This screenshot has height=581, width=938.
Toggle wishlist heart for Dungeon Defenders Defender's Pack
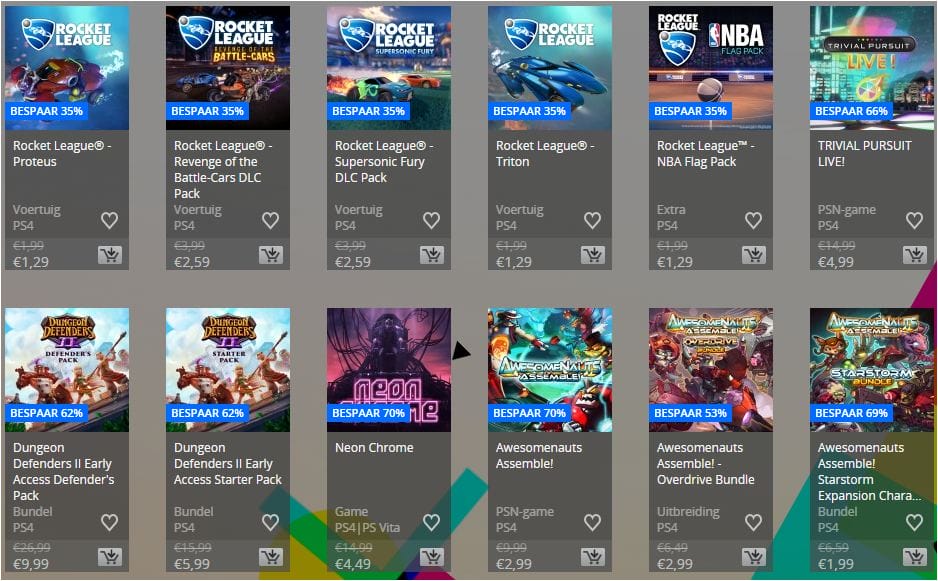coord(109,522)
